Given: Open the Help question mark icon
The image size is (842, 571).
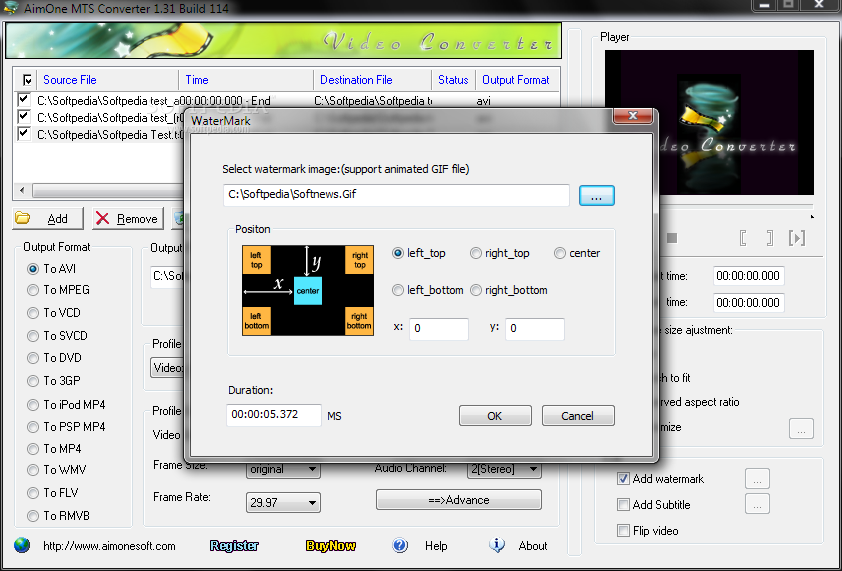Looking at the screenshot, I should (x=400, y=545).
